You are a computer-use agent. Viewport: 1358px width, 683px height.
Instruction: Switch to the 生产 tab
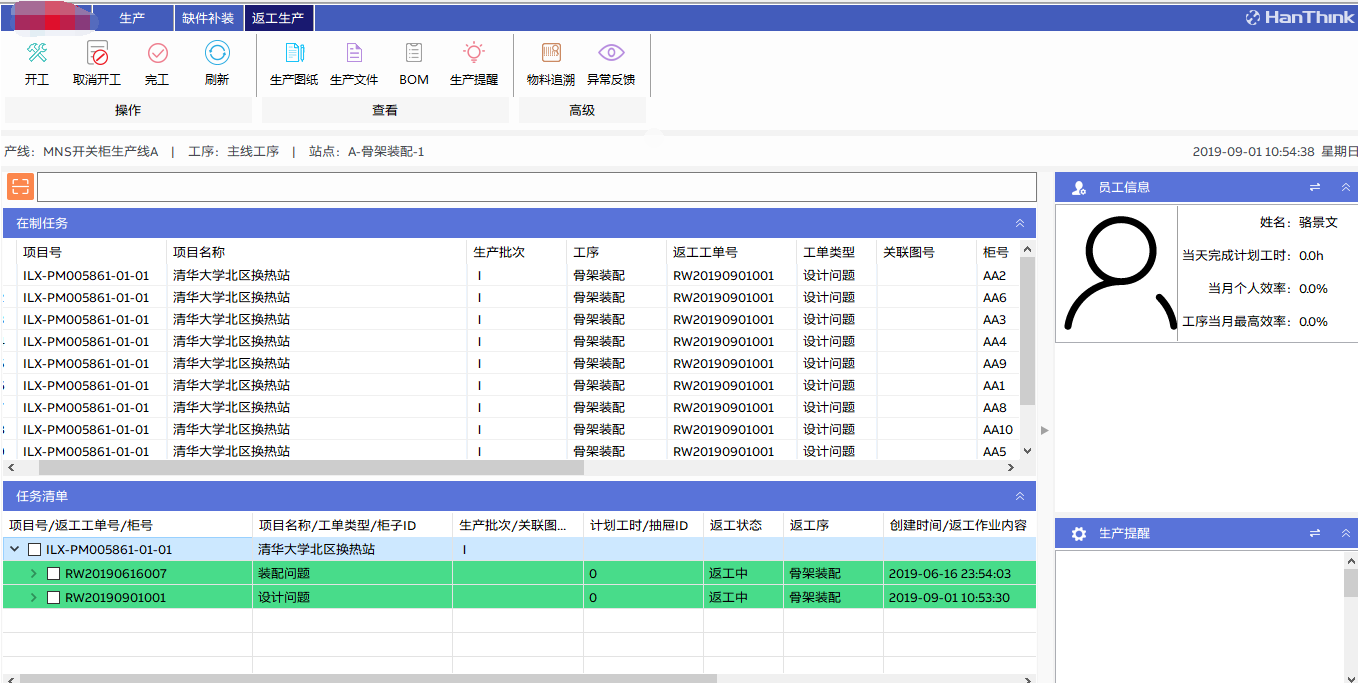[x=132, y=18]
